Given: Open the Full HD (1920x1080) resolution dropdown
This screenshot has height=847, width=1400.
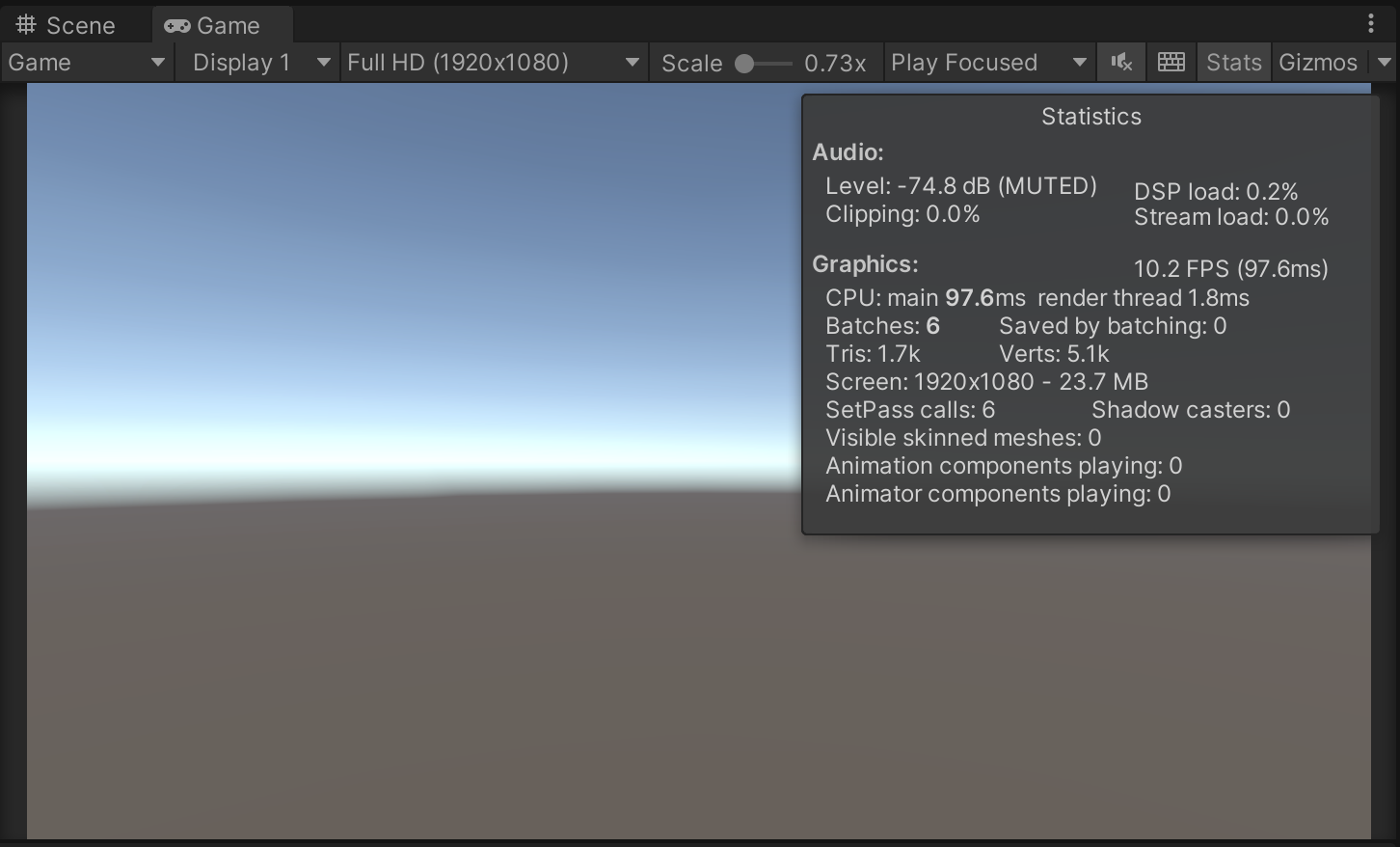Looking at the screenshot, I should tap(493, 63).
